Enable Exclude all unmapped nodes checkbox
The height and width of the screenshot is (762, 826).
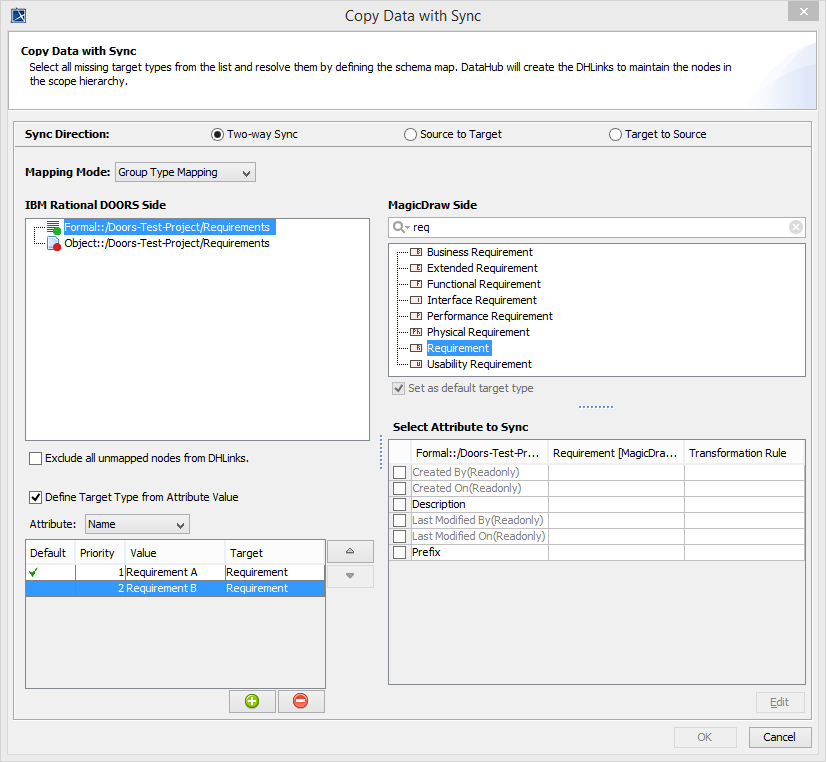[36, 459]
